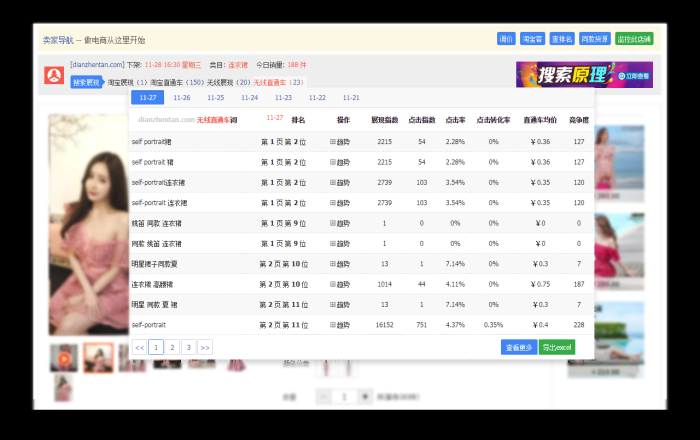Click the 16152 impressions value
The image size is (700, 440).
pos(384,325)
